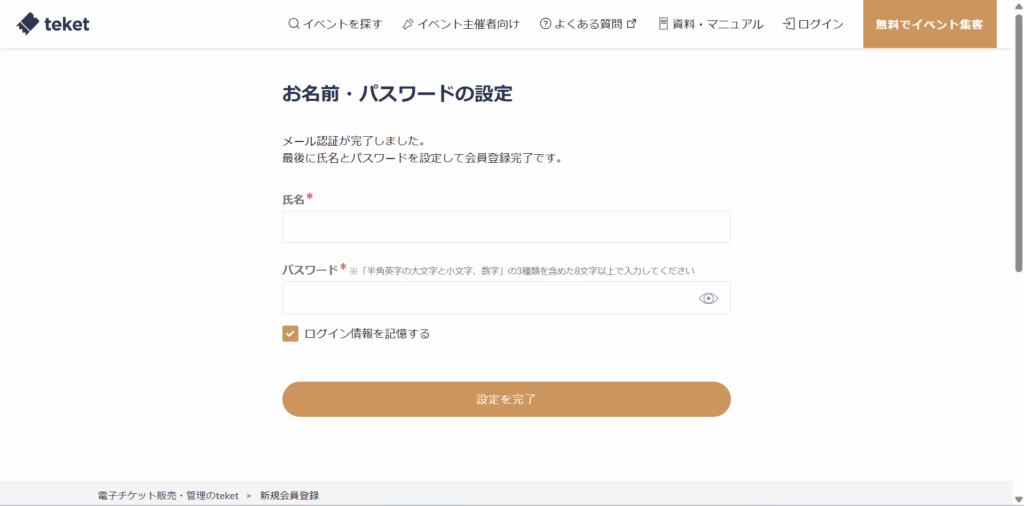Click the external link icon after よくある質問
The width and height of the screenshot is (1024, 506).
[x=631, y=24]
